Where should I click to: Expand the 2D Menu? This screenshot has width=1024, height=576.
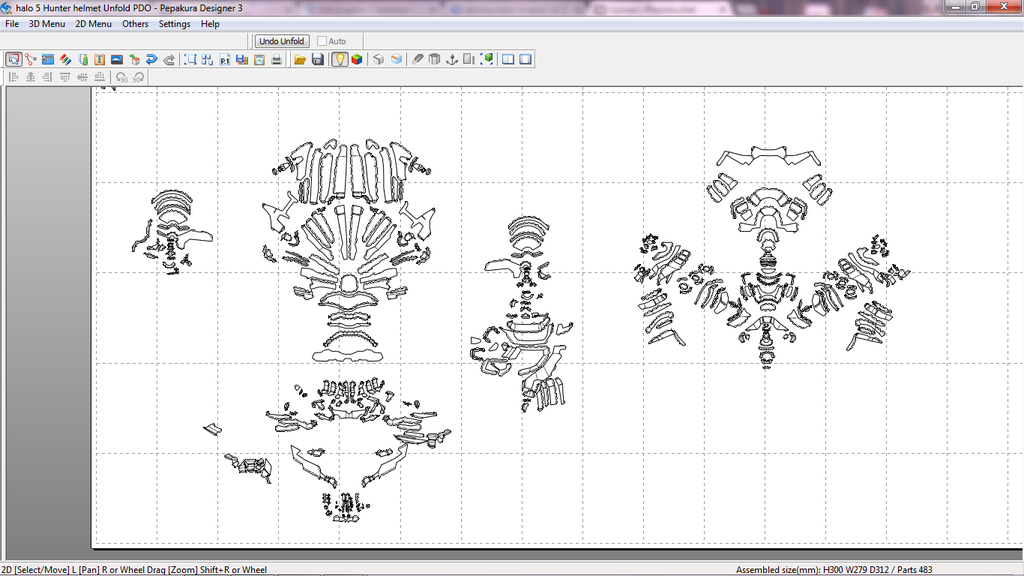(x=93, y=24)
